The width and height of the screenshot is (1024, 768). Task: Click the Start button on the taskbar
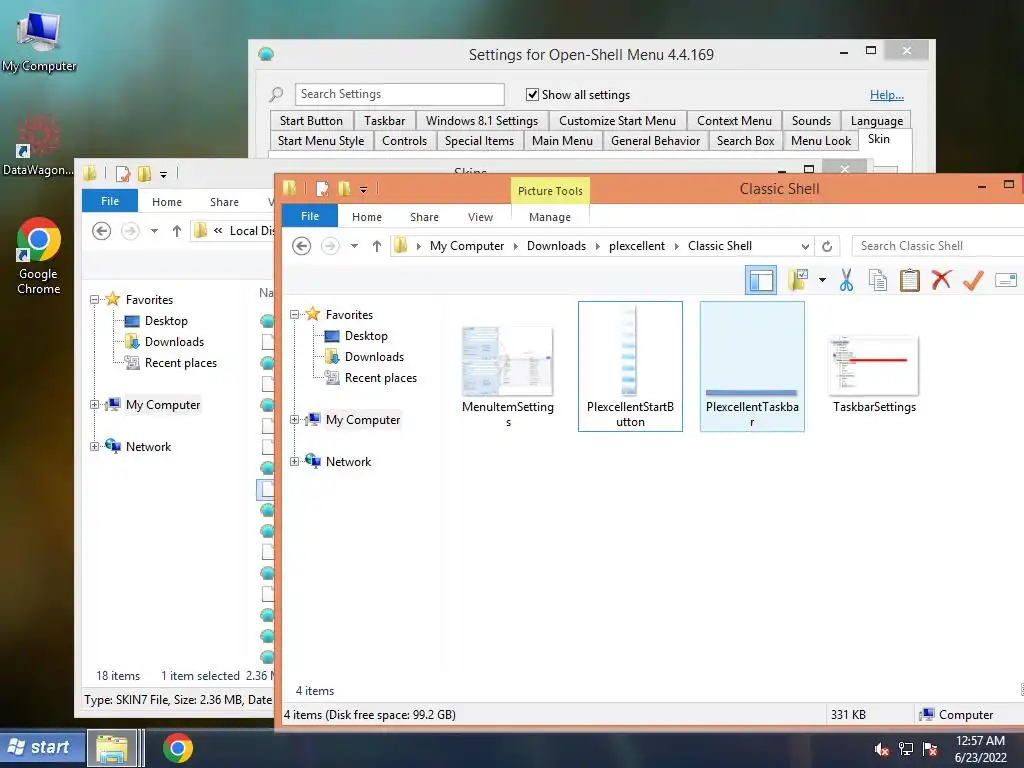point(42,748)
